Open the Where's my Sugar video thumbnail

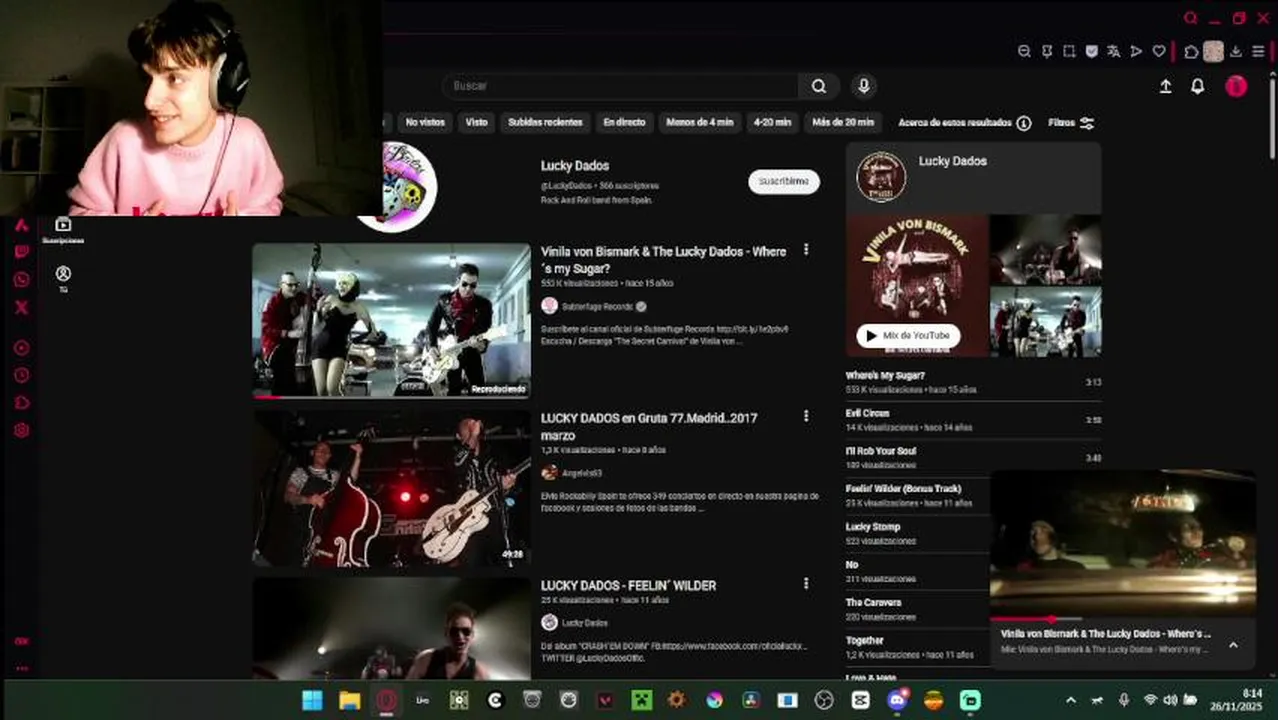pyautogui.click(x=391, y=320)
